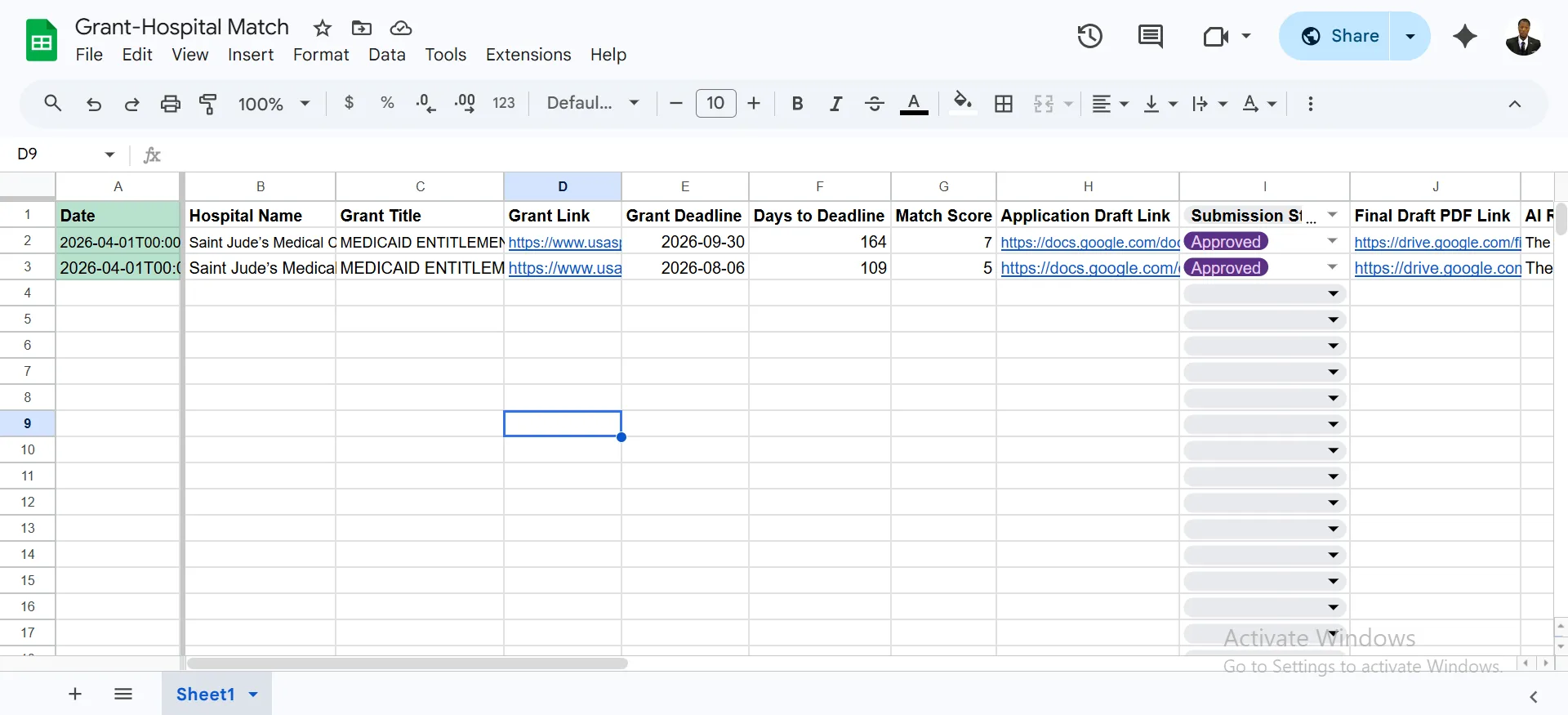Click the horizontal scrollbar thumb
The image size is (1568, 715).
[407, 664]
